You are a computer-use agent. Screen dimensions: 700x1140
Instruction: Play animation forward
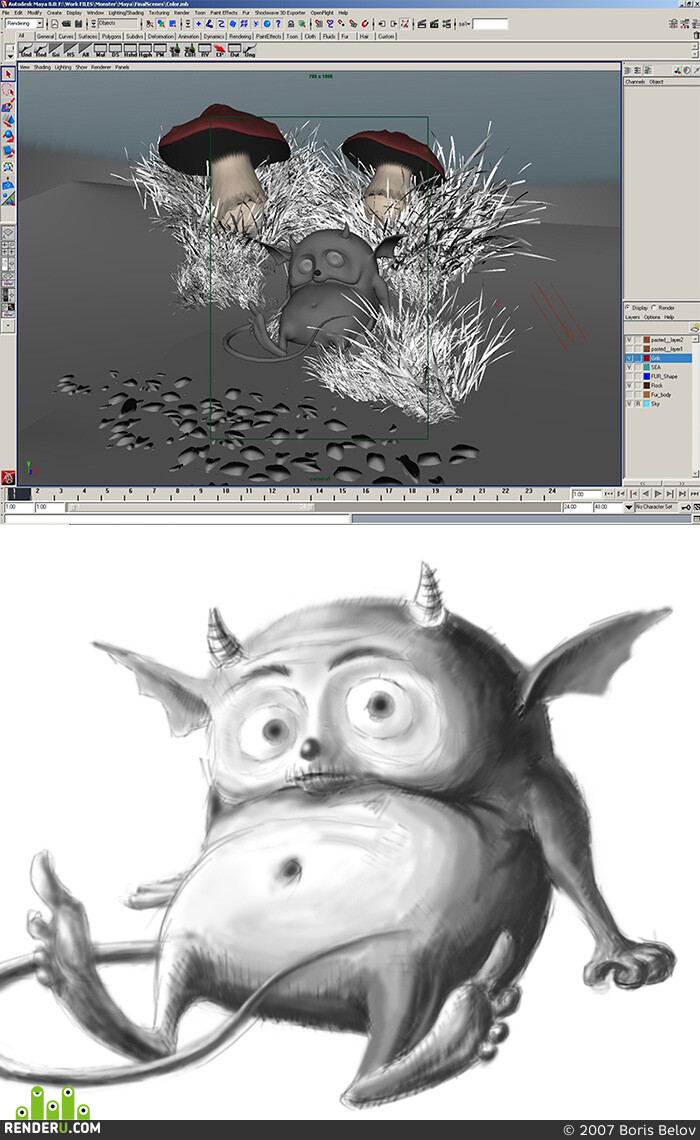658,494
